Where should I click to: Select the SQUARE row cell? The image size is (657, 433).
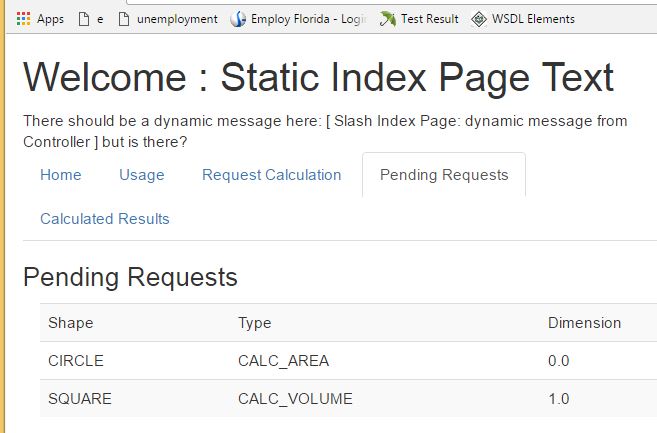click(x=79, y=399)
